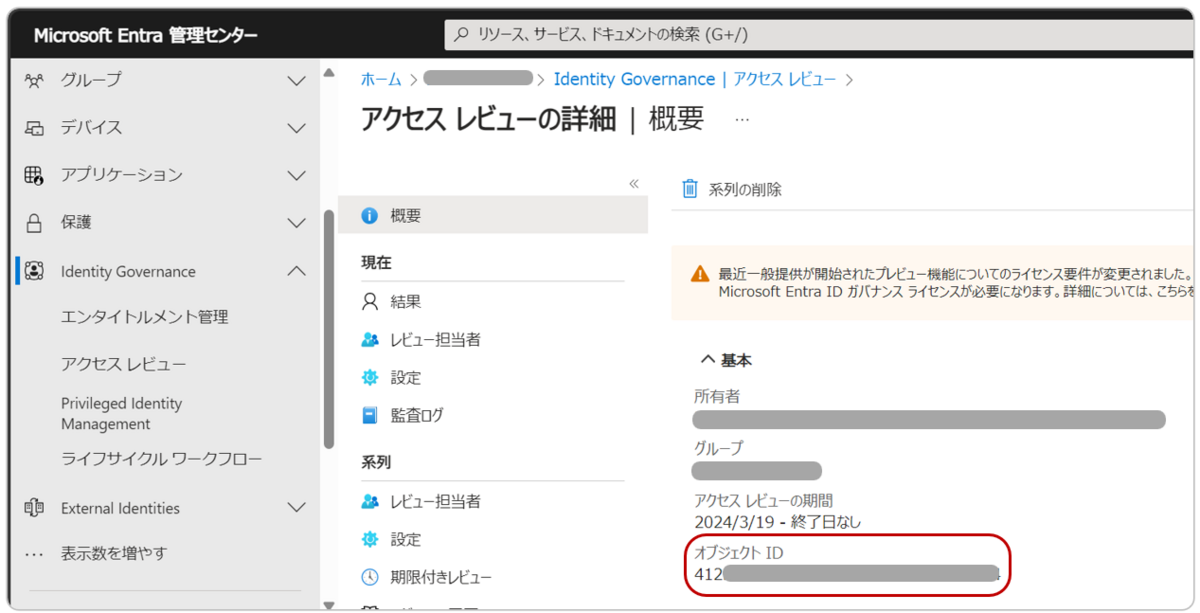The image size is (1200, 613).
Task: Click the 結果 person icon
Action: coord(370,301)
